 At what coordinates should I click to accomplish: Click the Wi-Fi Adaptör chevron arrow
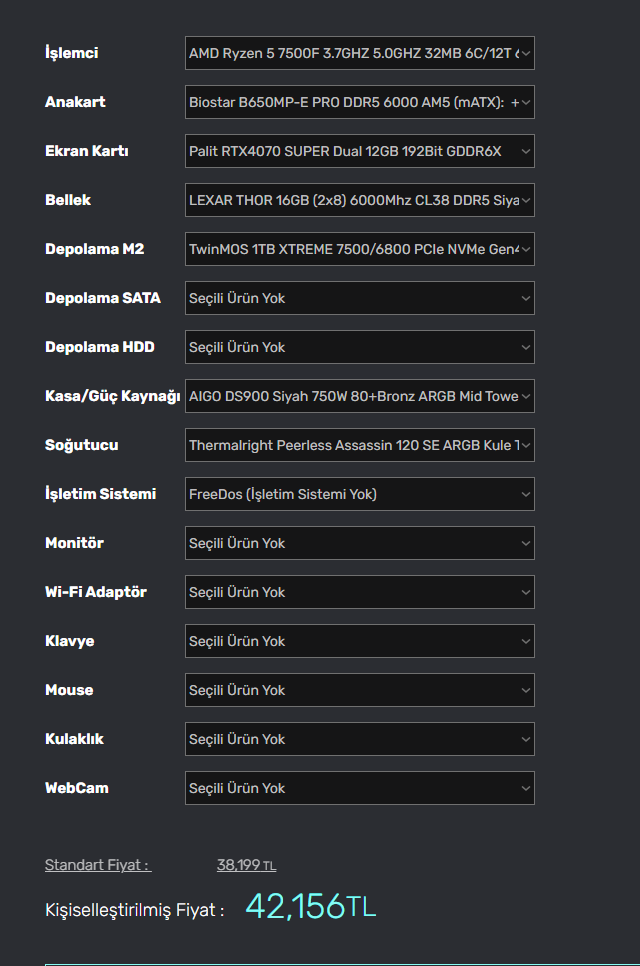pos(526,592)
